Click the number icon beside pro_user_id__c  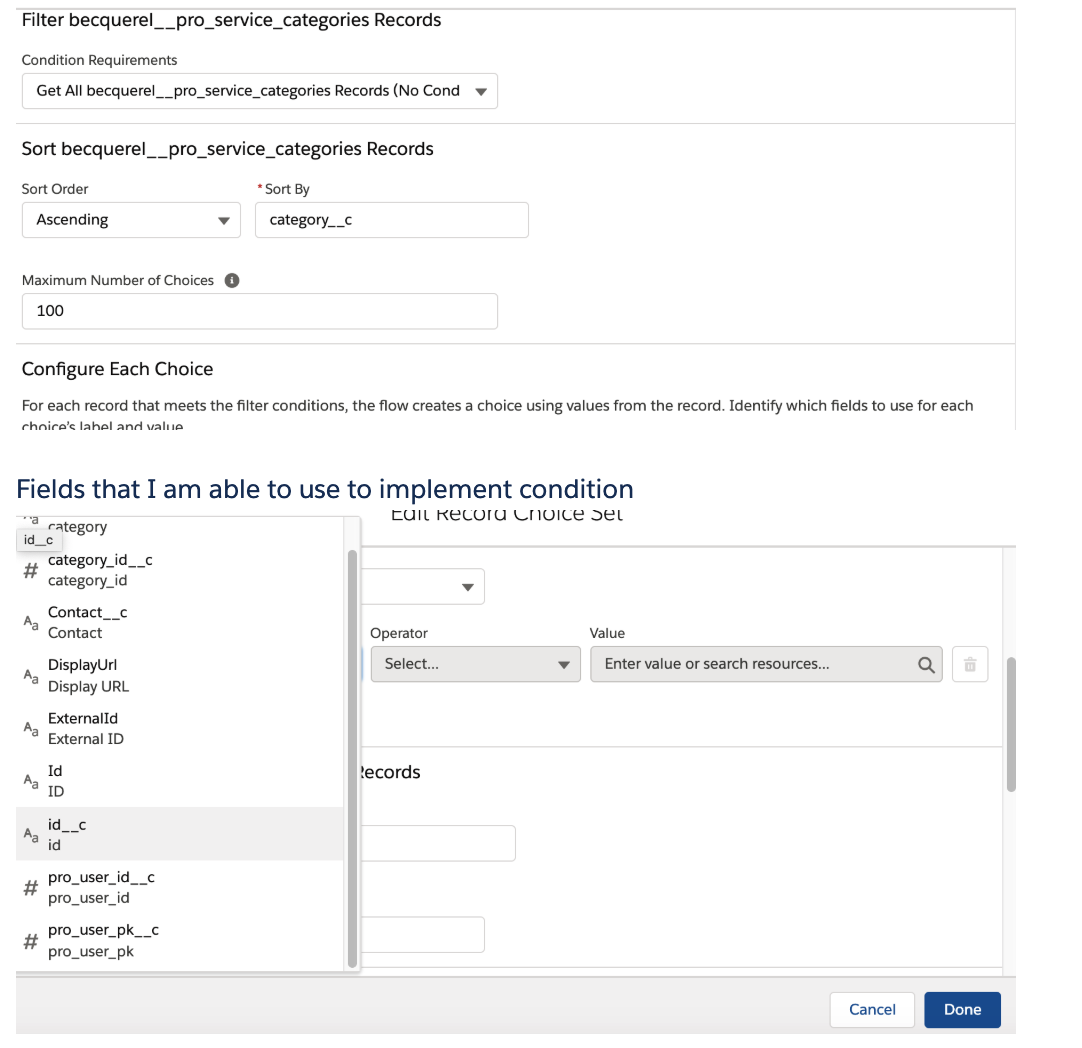31,887
